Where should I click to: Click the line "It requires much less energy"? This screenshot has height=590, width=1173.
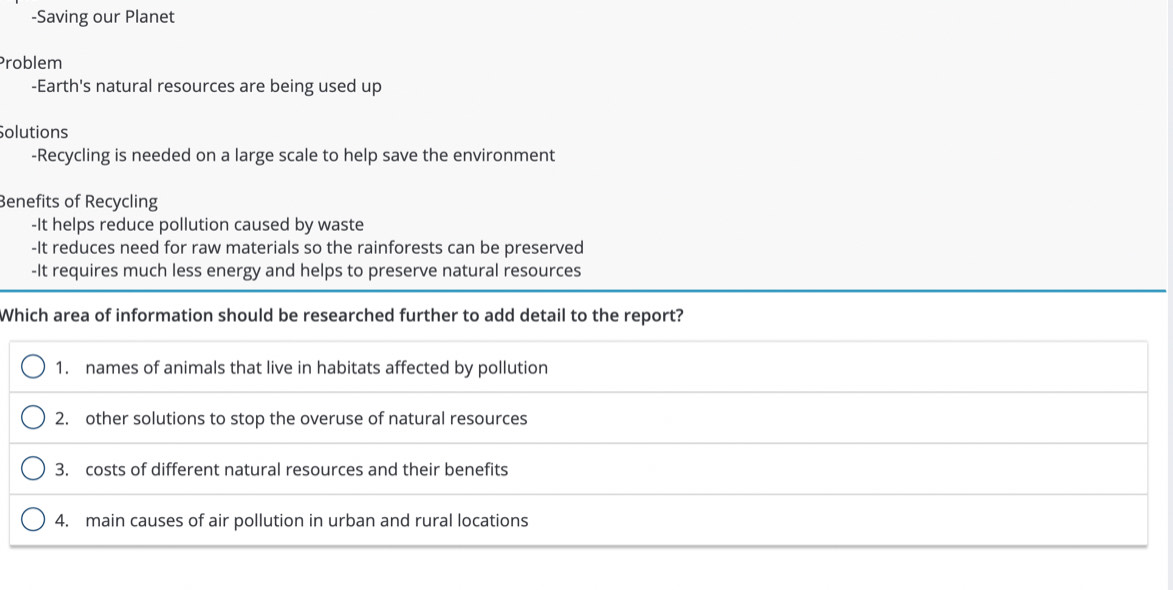point(306,271)
